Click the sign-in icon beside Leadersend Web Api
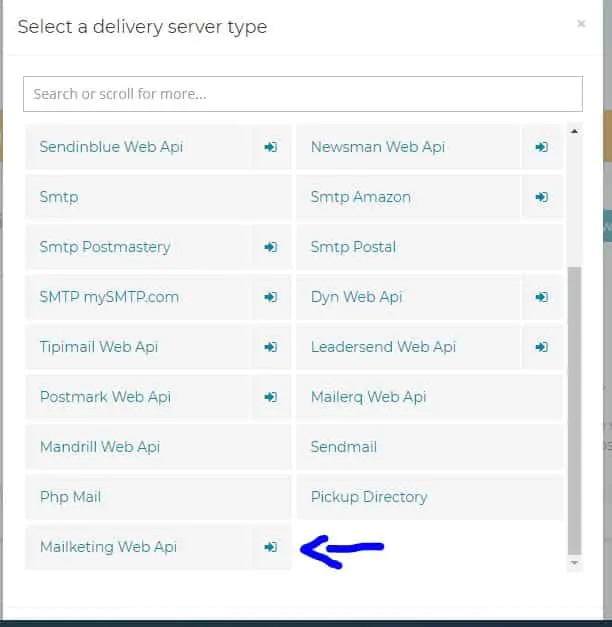Viewport: 612px width, 627px height. 541,347
